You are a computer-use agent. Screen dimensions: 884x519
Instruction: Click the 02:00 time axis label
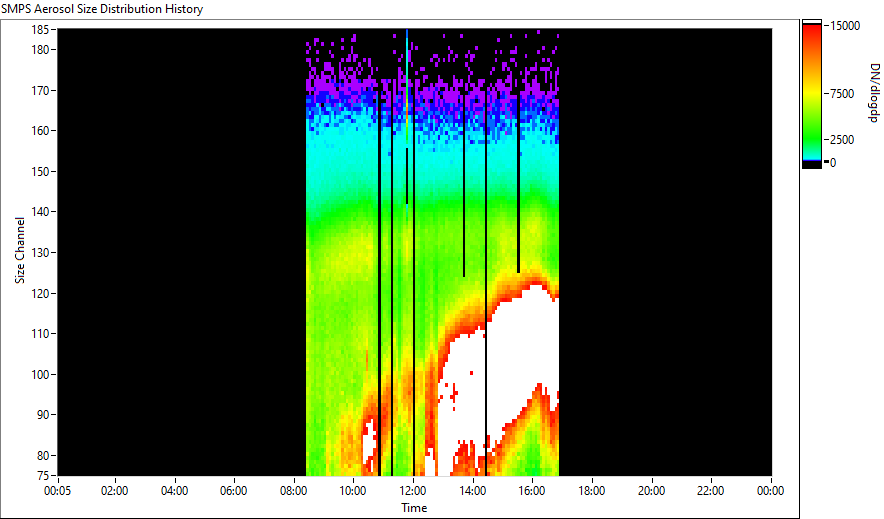click(x=114, y=491)
